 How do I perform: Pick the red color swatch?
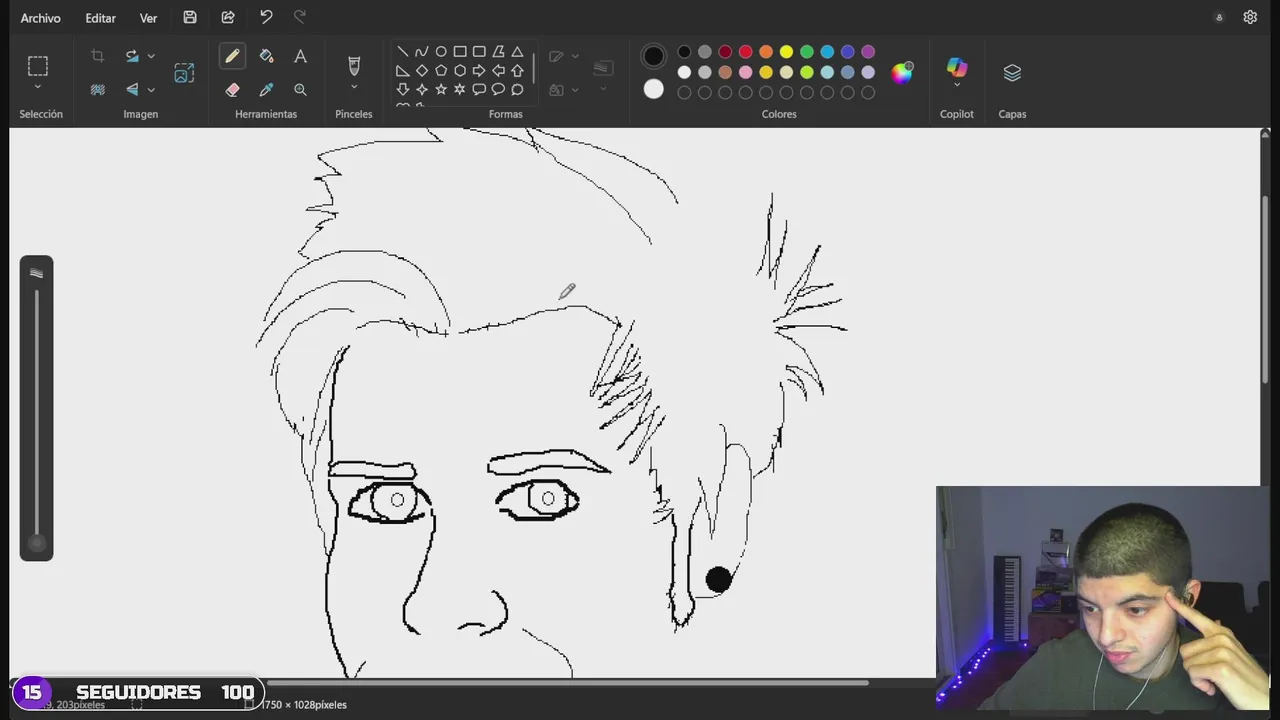pos(745,52)
